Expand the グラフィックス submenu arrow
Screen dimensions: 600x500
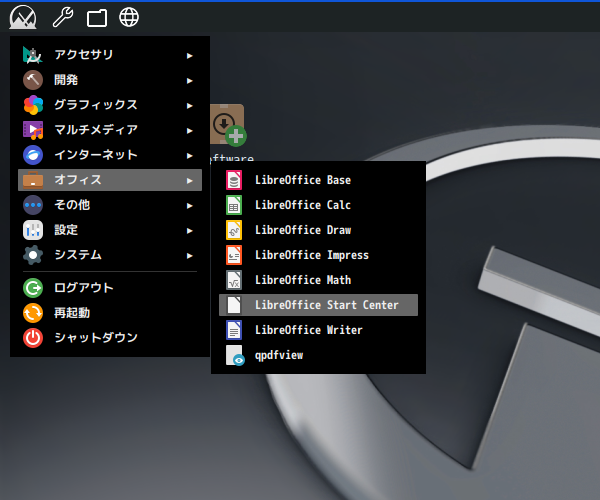click(x=190, y=105)
